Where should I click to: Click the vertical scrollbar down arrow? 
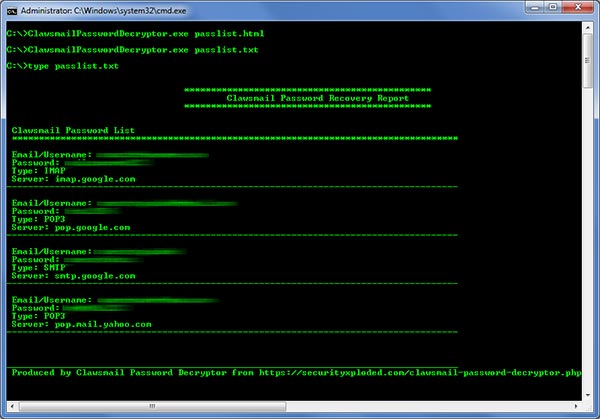click(587, 395)
